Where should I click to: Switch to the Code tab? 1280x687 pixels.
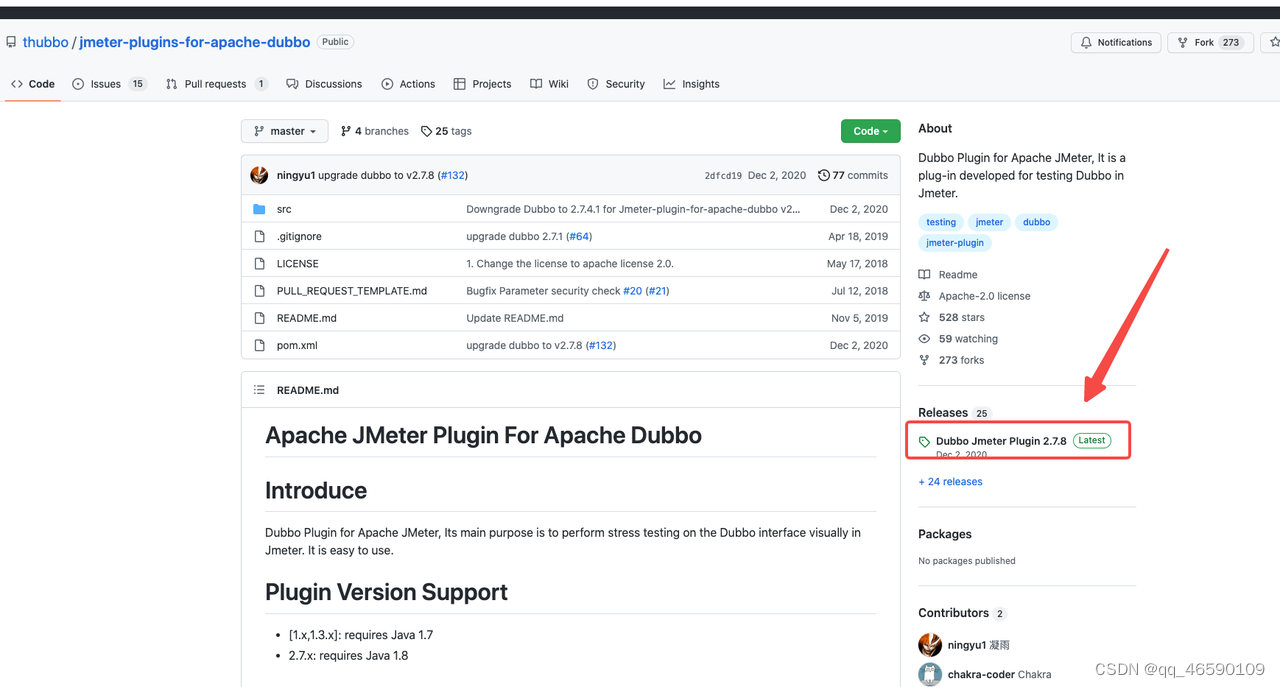32,84
